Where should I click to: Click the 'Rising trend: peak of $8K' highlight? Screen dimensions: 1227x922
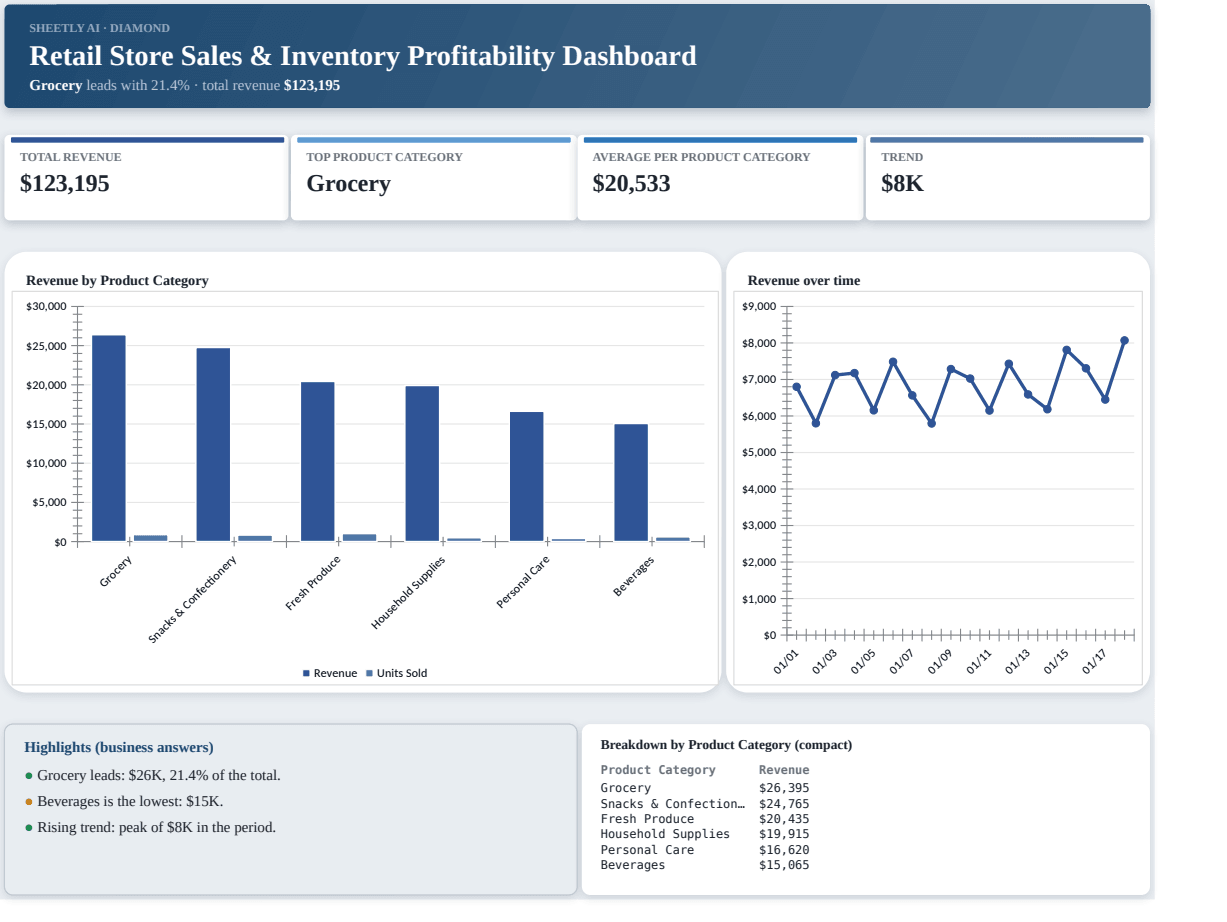pyautogui.click(x=157, y=827)
